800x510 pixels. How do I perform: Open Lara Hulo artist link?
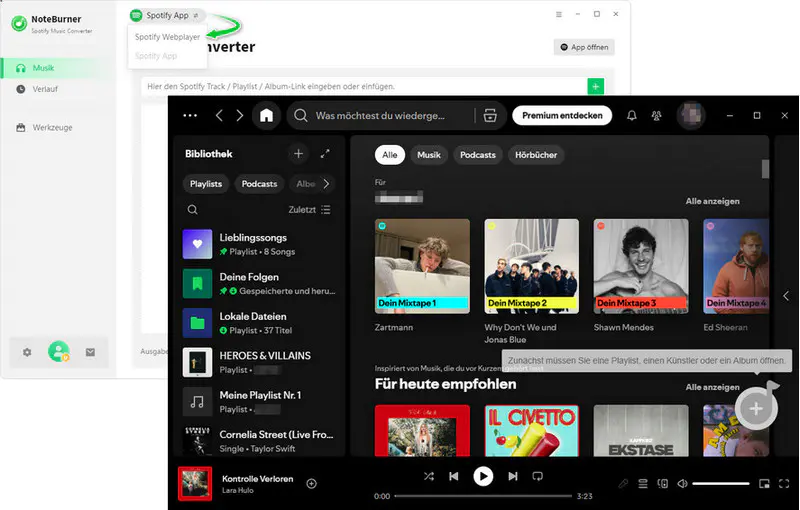[x=238, y=490]
